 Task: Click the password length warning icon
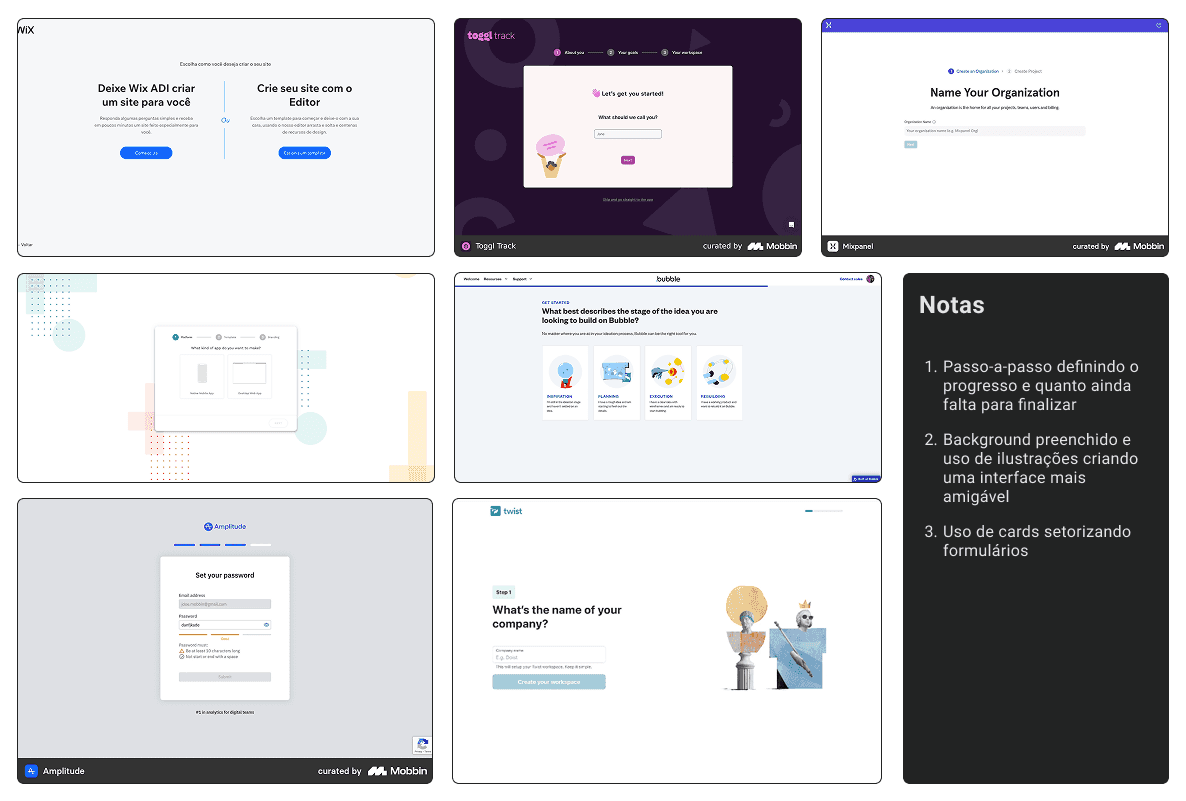tap(182, 650)
